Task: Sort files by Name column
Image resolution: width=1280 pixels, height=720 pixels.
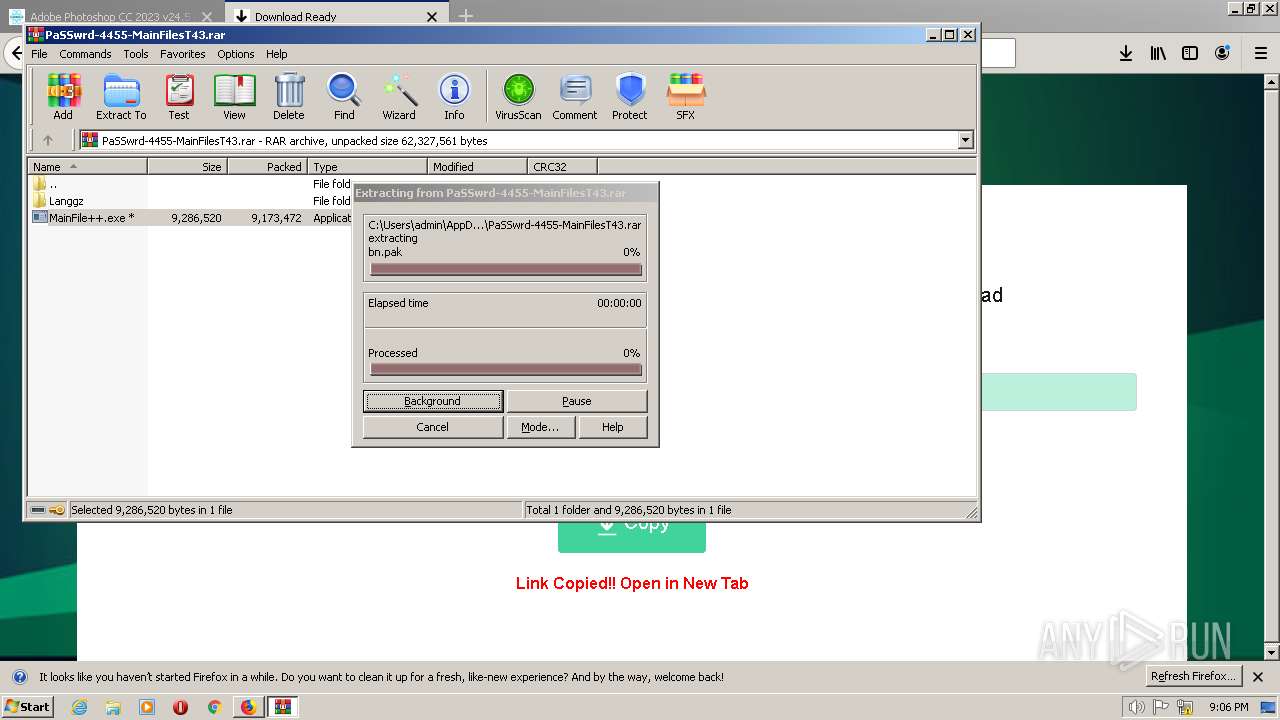Action: pyautogui.click(x=87, y=167)
